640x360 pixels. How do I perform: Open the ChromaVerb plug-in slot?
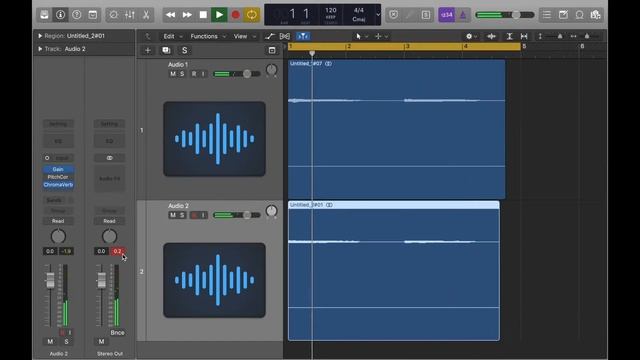pyautogui.click(x=58, y=184)
